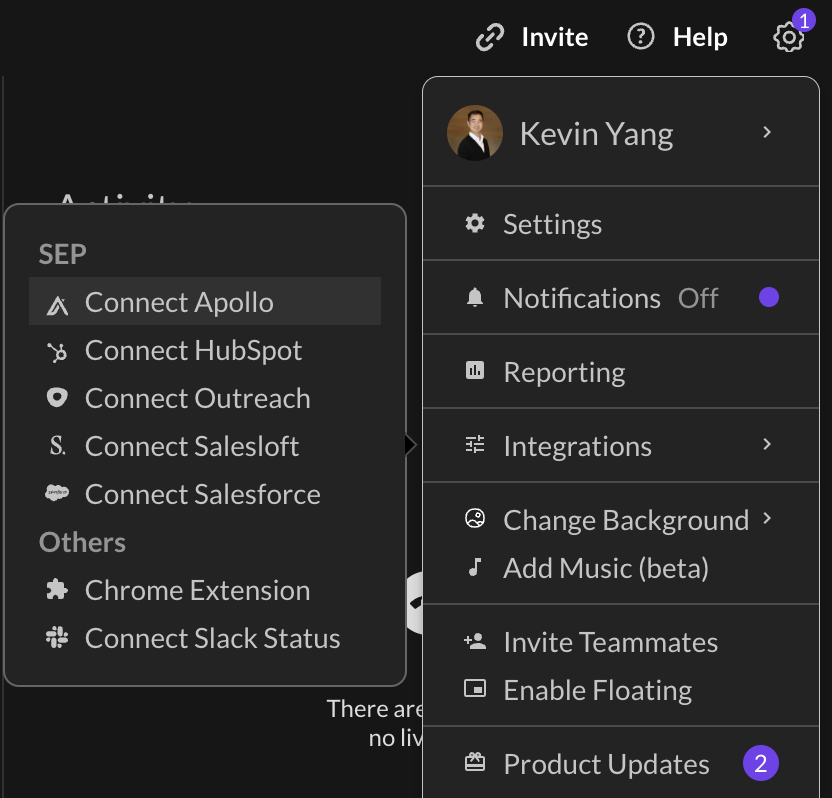Click Kevin Yang's profile avatar

click(x=474, y=133)
